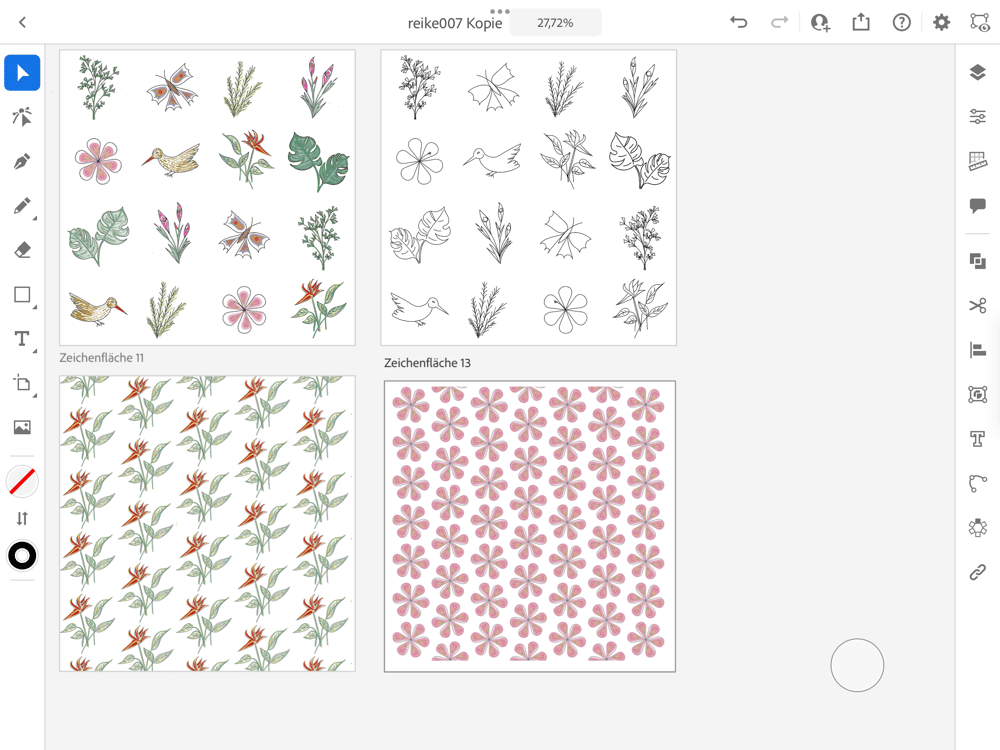Select the Zeichenfläche 11 label
The height and width of the screenshot is (750, 1000).
[x=101, y=358]
